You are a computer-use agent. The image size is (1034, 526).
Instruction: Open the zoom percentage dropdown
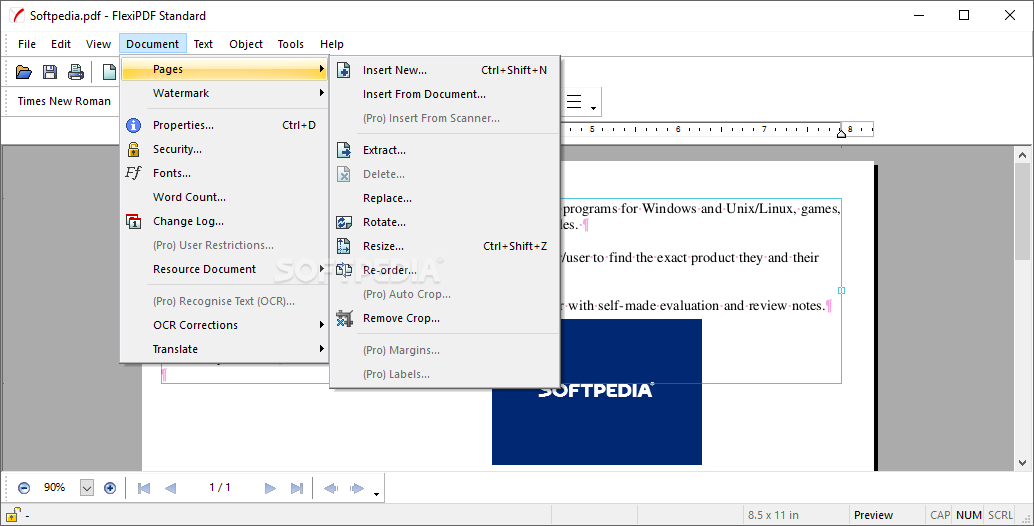pos(87,488)
